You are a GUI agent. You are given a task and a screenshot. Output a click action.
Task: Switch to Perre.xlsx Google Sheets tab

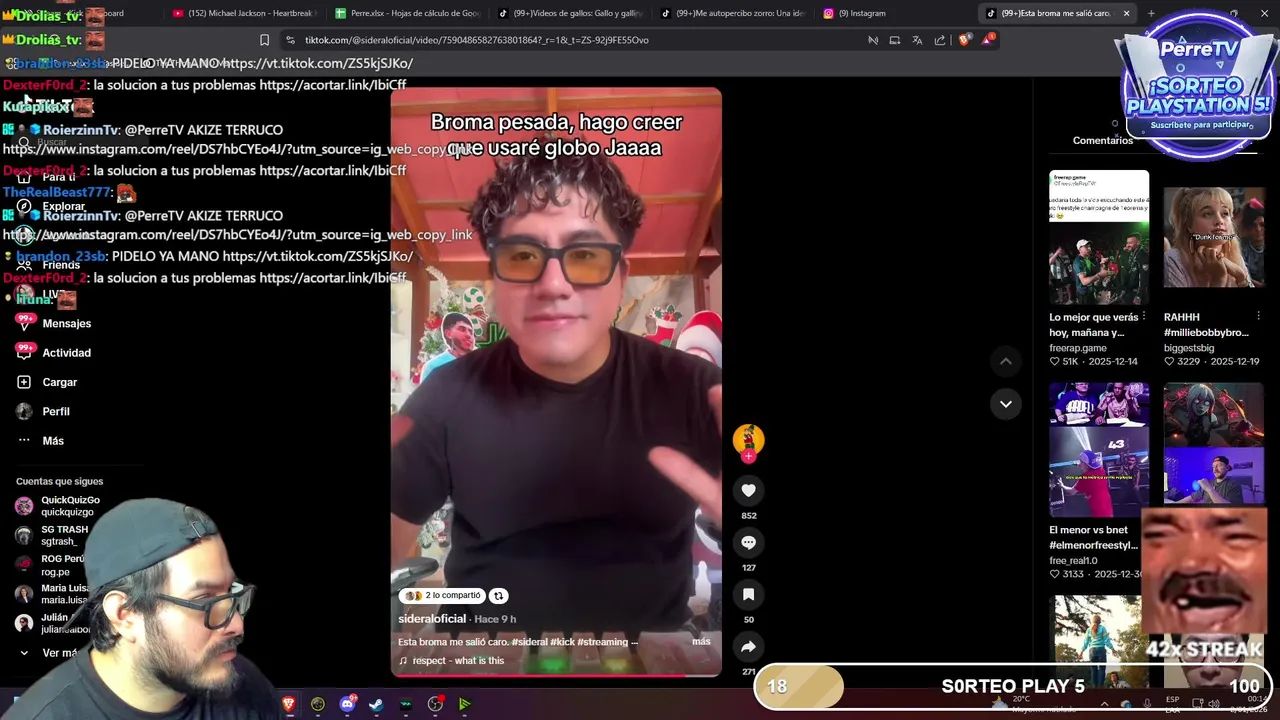[407, 13]
